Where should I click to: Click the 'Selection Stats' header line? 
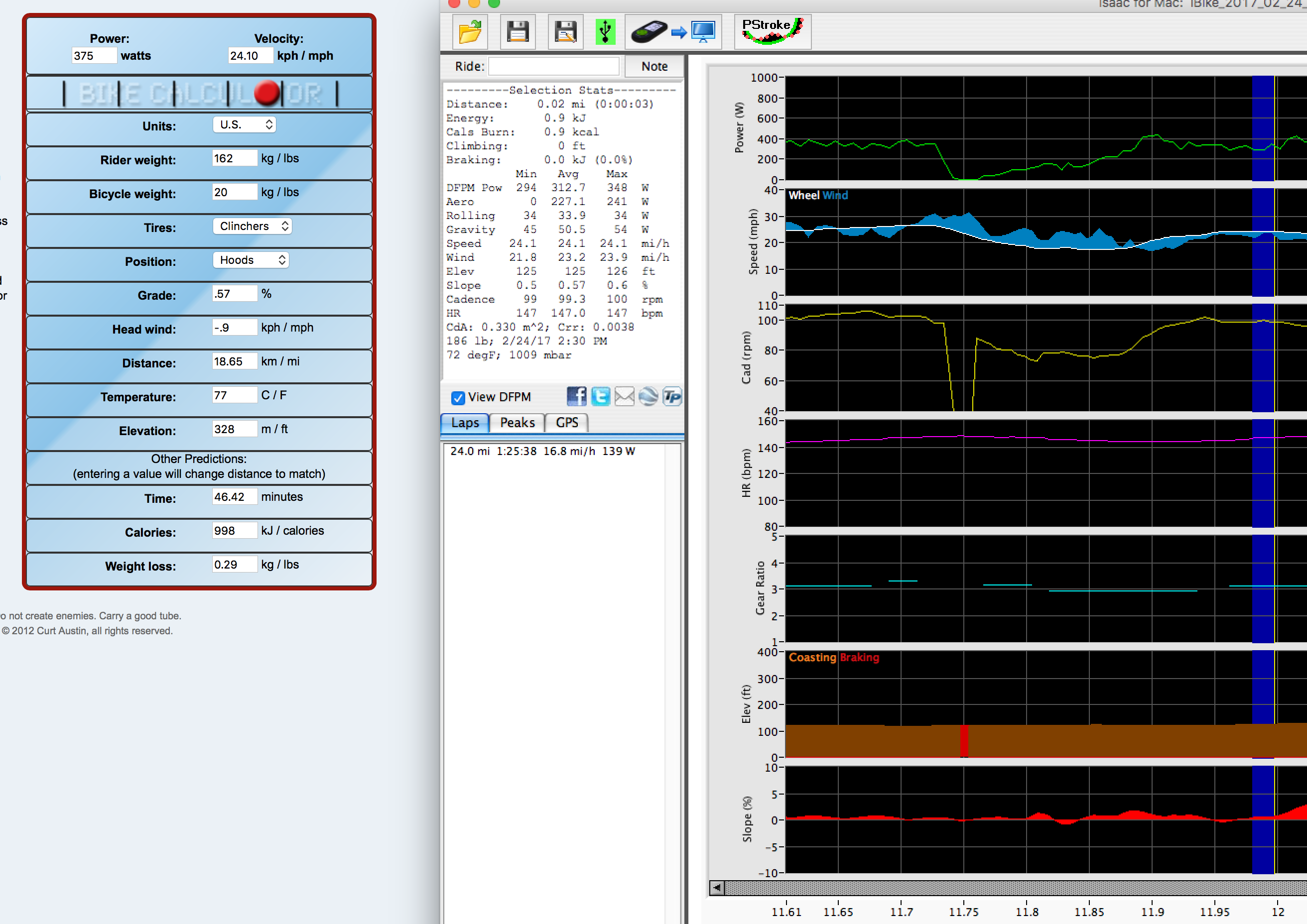click(x=561, y=90)
